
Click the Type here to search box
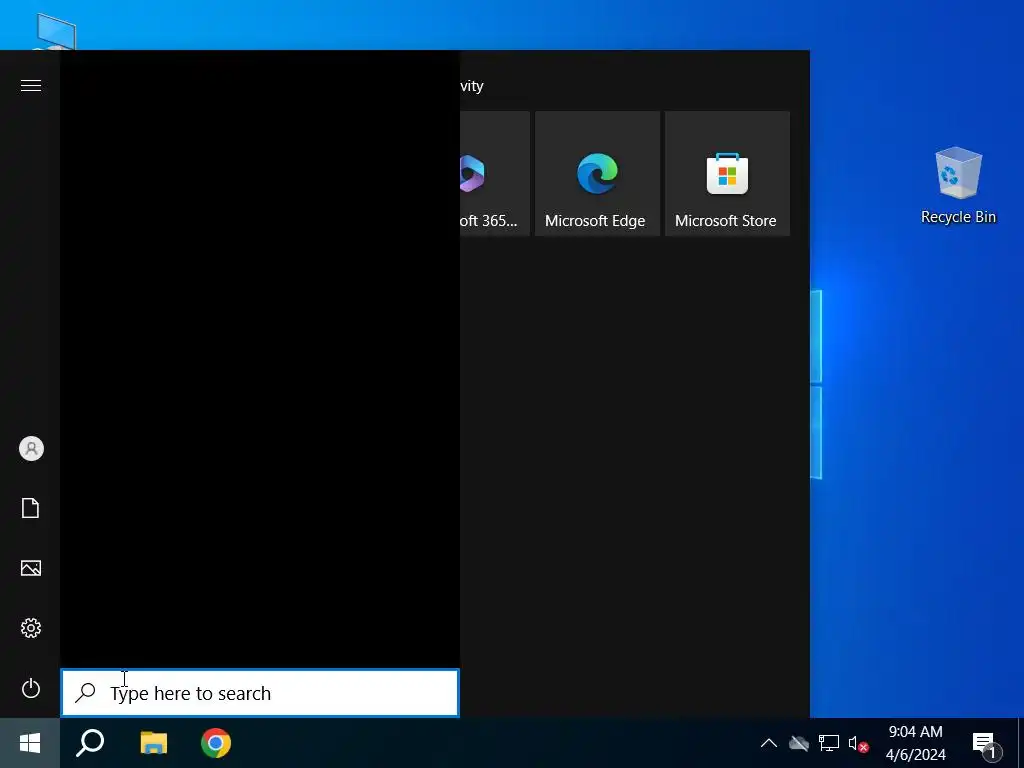260,693
